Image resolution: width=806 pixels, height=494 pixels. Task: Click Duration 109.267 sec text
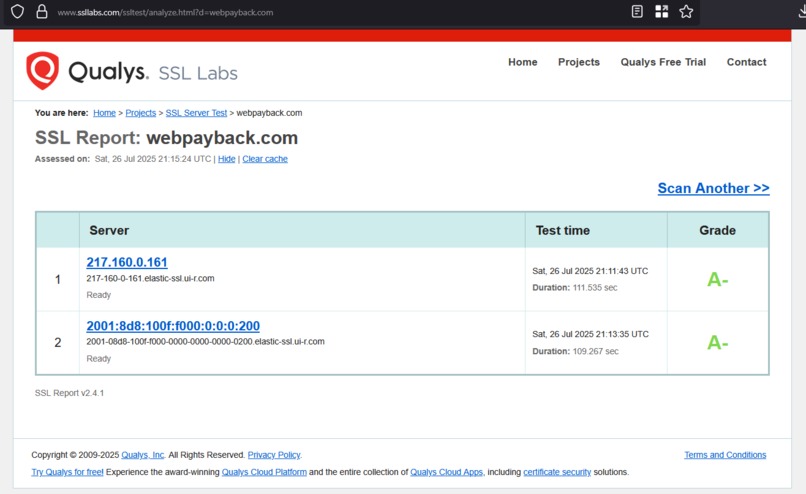click(x=575, y=351)
